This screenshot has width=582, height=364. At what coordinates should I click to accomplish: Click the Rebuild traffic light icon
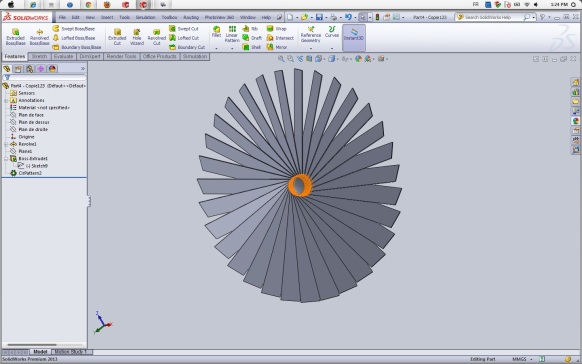click(377, 17)
